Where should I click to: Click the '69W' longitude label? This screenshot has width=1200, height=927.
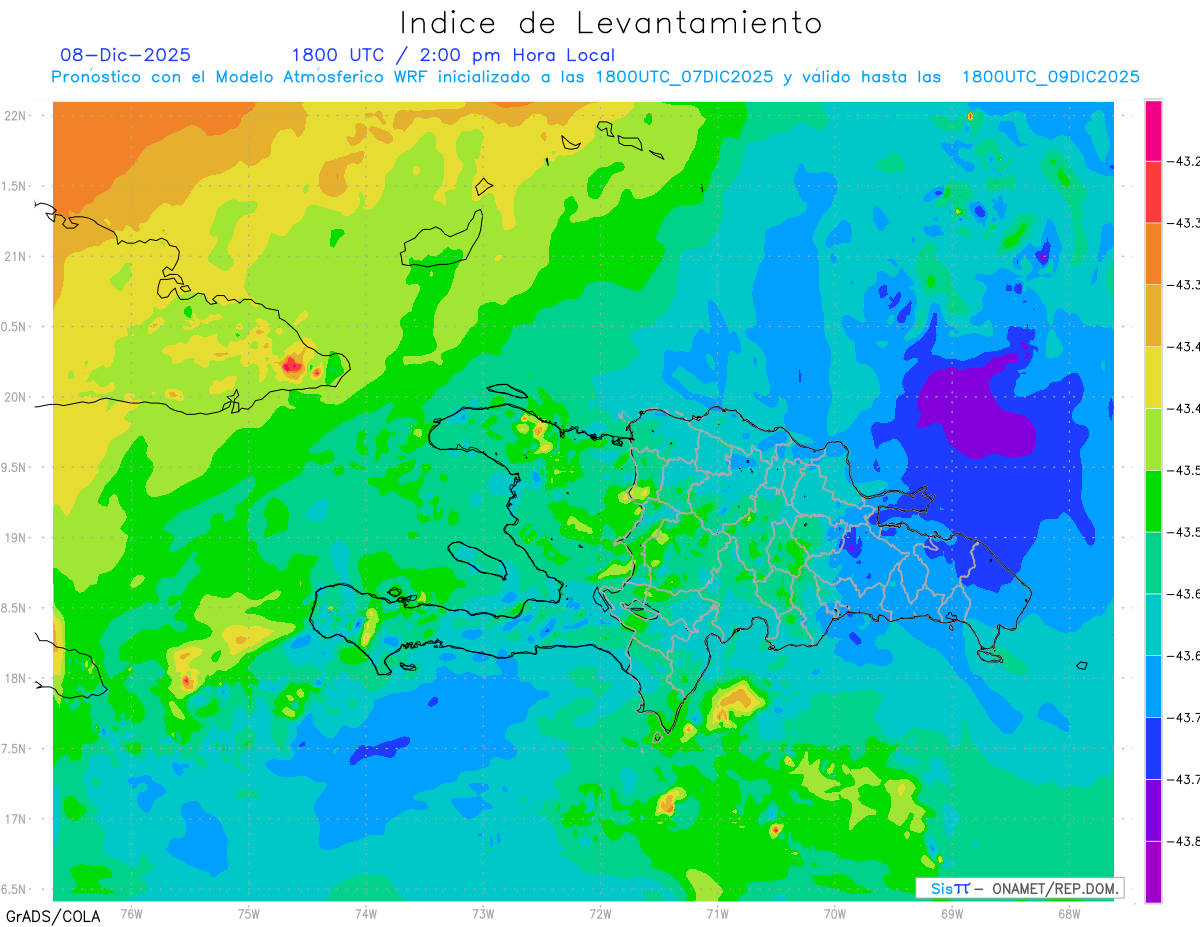(x=952, y=913)
